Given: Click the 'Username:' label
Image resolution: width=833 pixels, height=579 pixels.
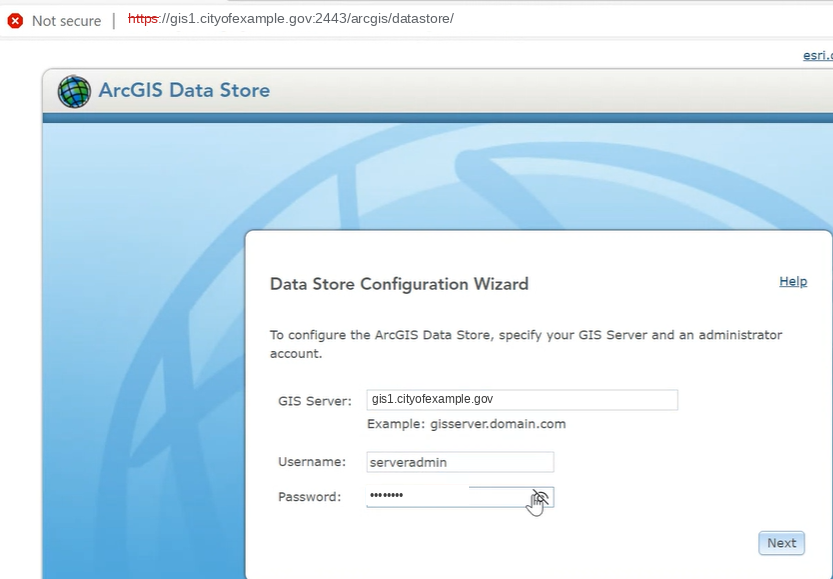Looking at the screenshot, I should tap(312, 462).
